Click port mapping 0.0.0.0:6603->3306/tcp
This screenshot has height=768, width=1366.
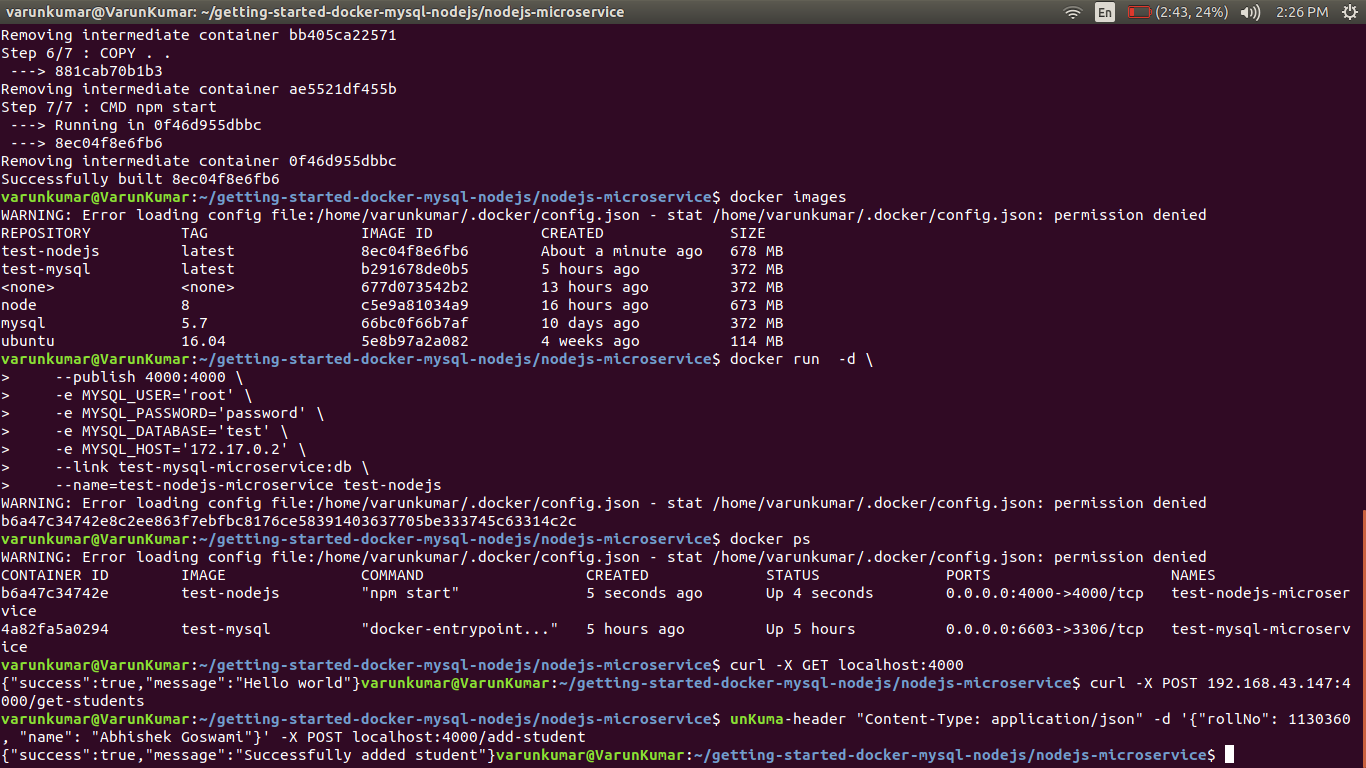click(1045, 629)
